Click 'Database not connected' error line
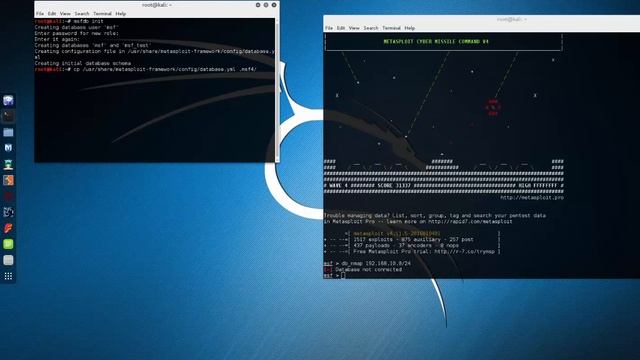The width and height of the screenshot is (640, 360). tap(363, 270)
